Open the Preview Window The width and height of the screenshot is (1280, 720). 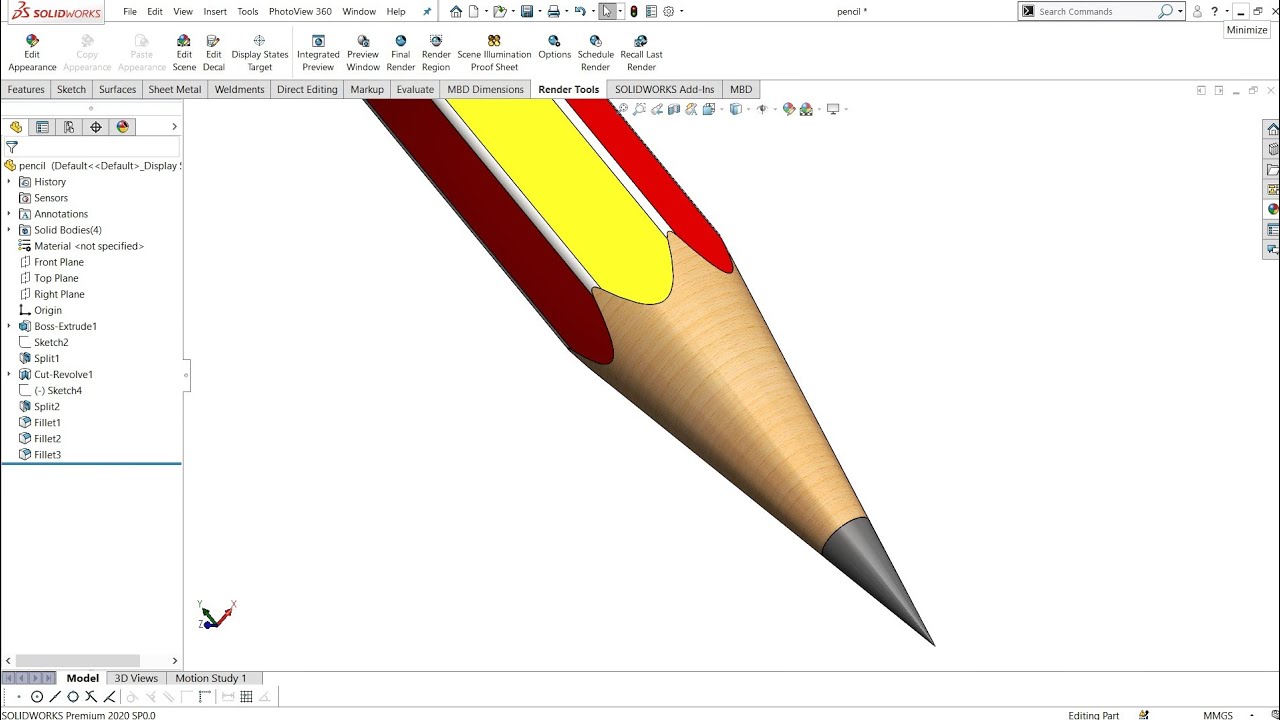pos(363,53)
